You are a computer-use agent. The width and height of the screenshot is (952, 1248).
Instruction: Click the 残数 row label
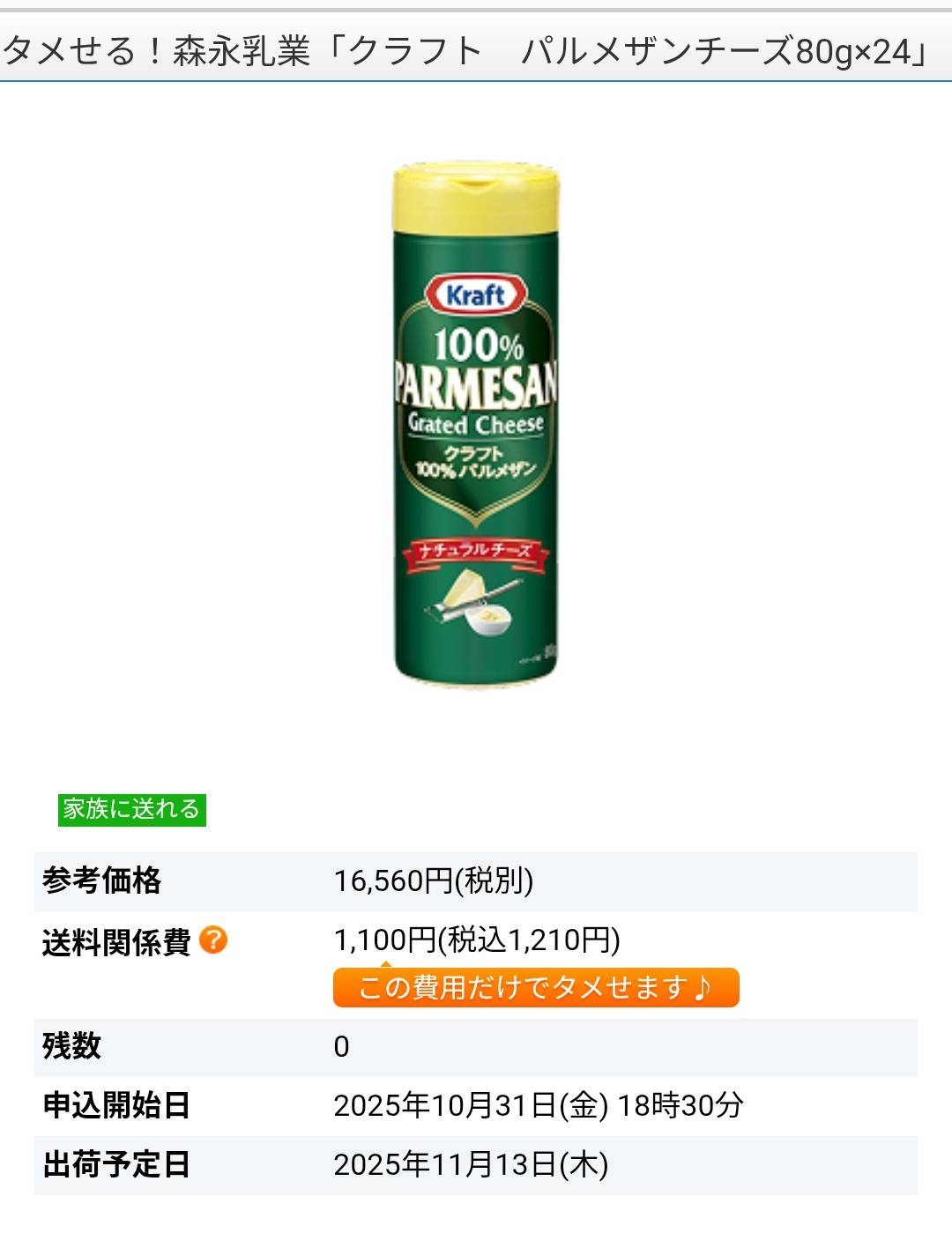tap(71, 1046)
